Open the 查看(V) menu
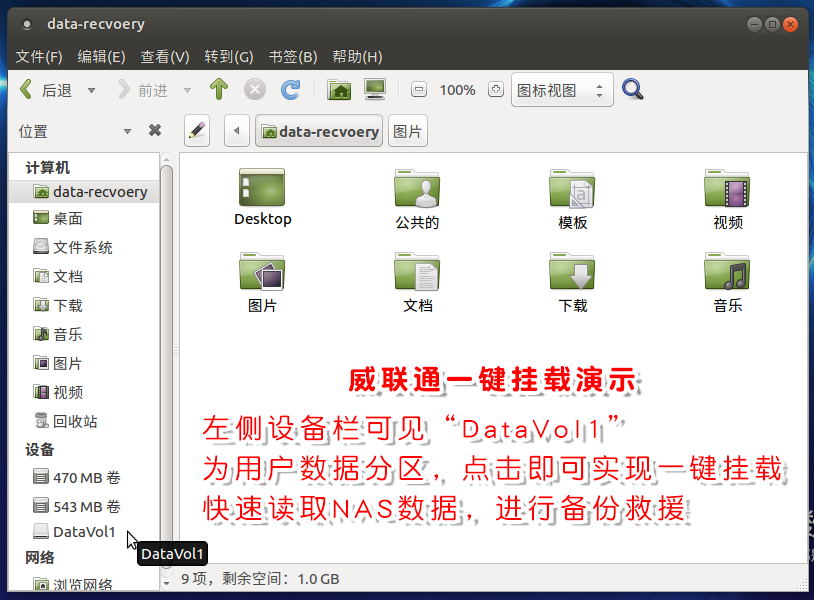Image resolution: width=814 pixels, height=600 pixels. point(165,56)
